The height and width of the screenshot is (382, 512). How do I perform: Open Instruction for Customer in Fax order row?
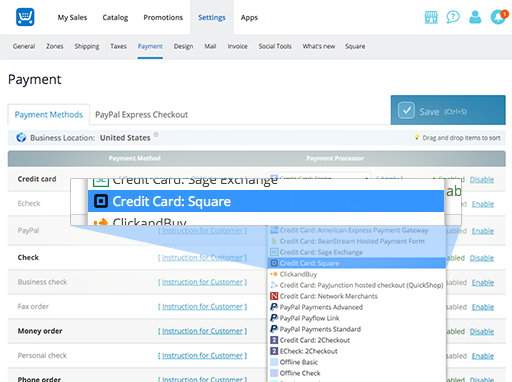[202, 307]
